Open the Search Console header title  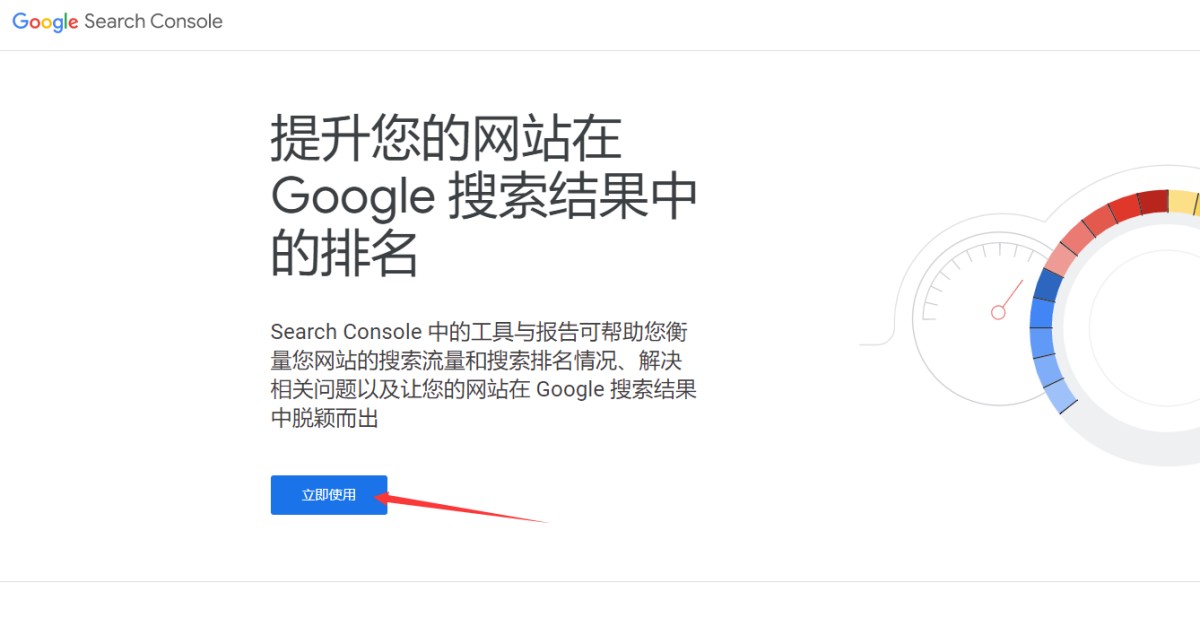click(x=154, y=21)
